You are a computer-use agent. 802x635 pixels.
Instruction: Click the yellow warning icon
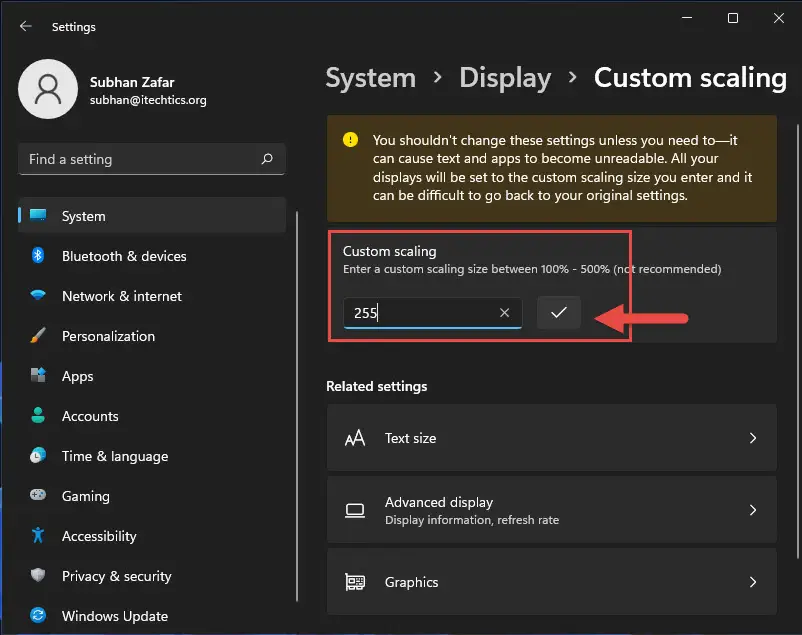click(350, 140)
